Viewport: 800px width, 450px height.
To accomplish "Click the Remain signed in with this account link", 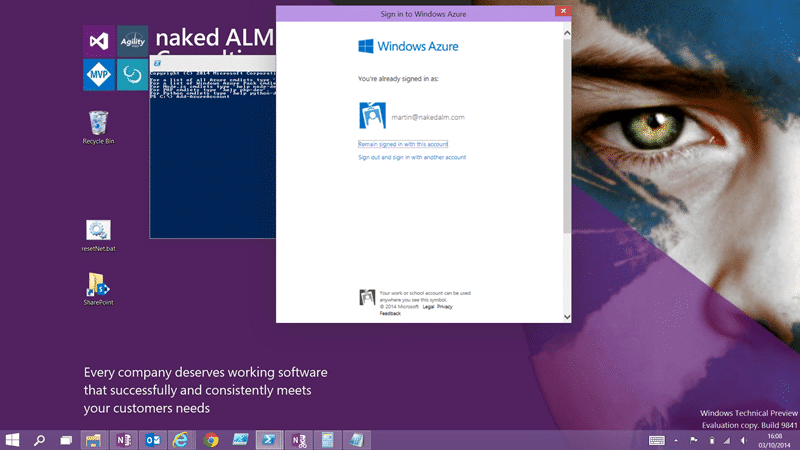I will (403, 144).
